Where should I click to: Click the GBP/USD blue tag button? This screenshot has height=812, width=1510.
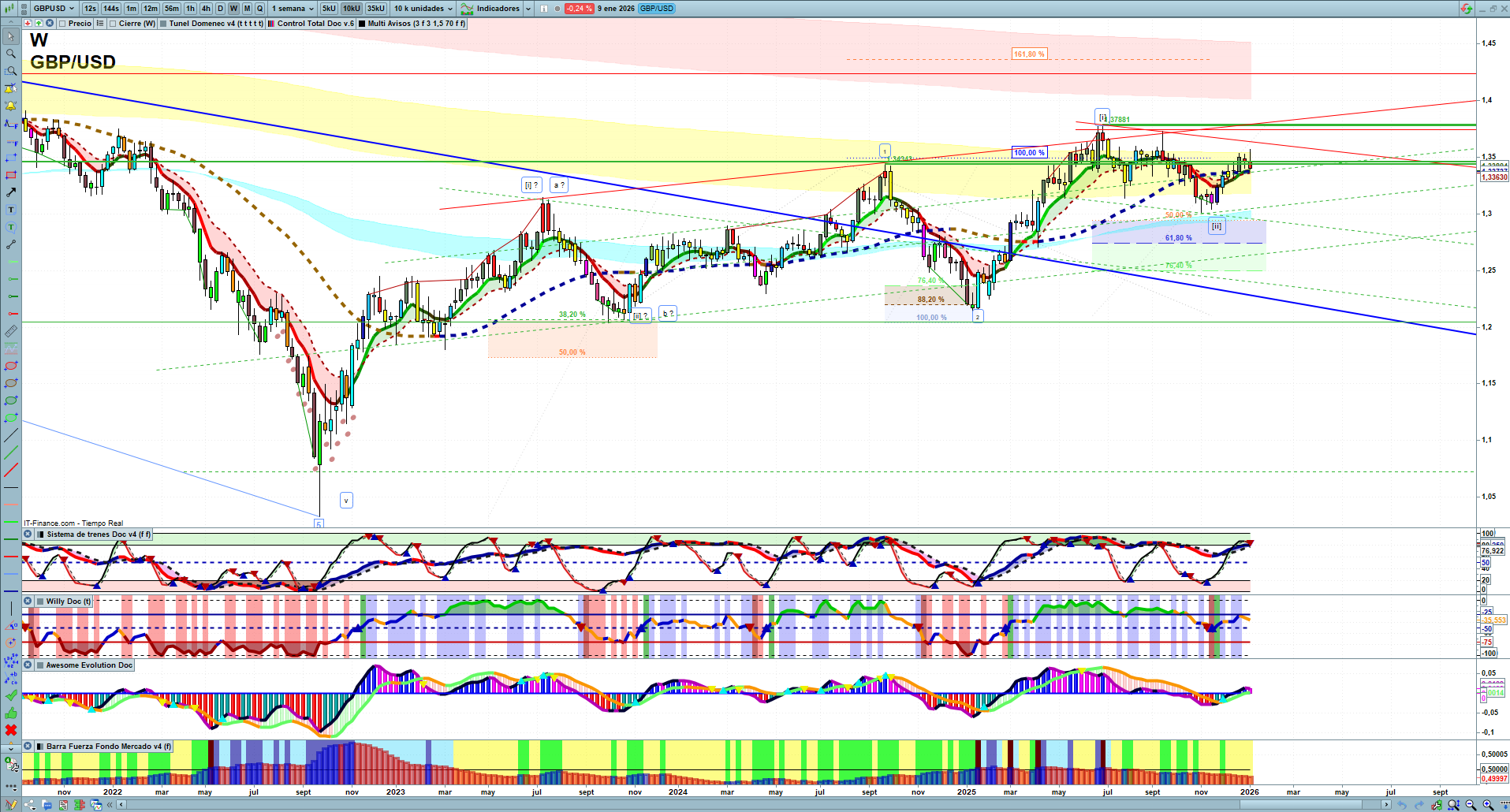[657, 9]
